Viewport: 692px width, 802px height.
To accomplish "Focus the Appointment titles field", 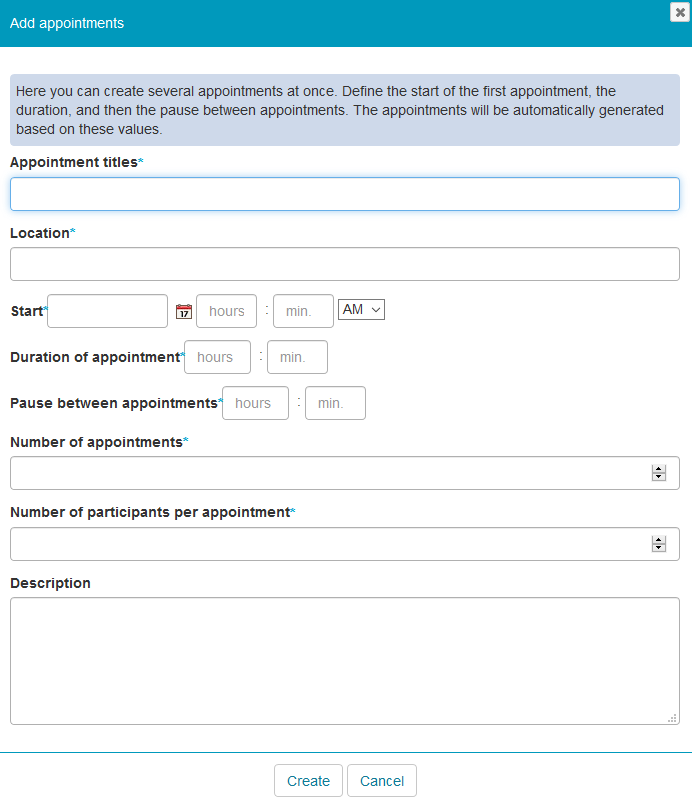I will tap(345, 194).
